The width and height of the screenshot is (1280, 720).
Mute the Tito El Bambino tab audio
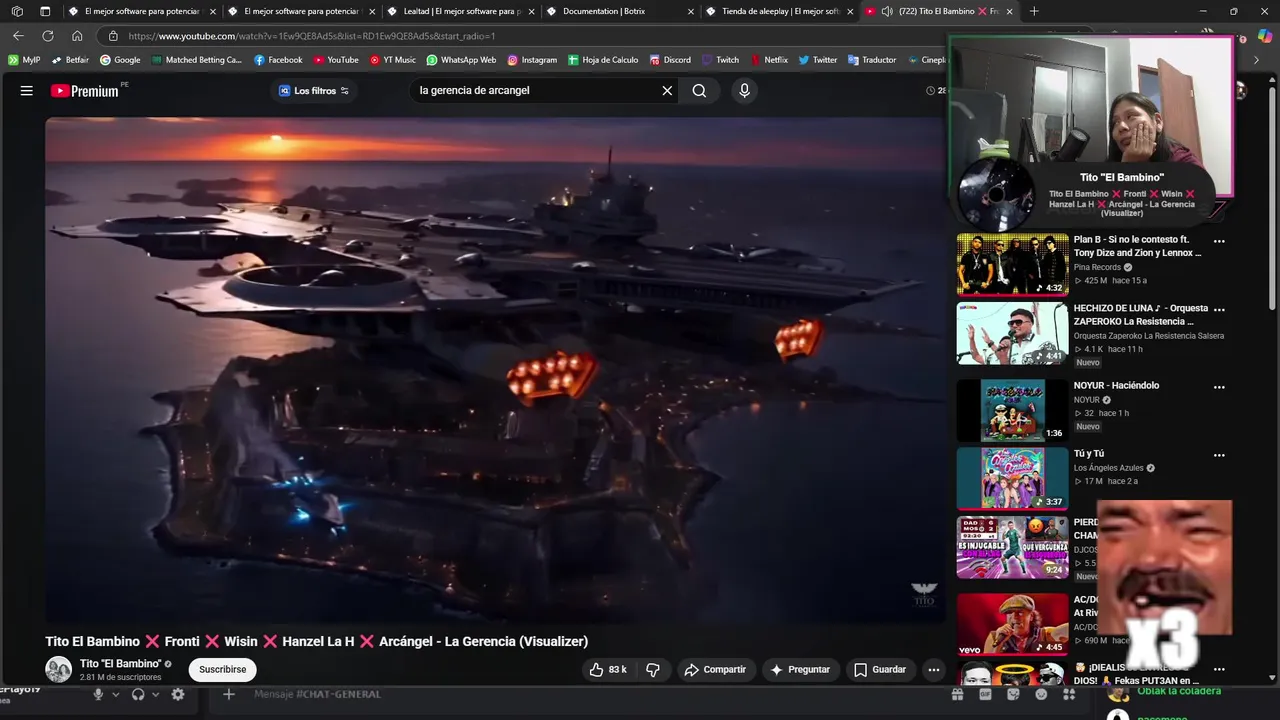pyautogui.click(x=887, y=11)
